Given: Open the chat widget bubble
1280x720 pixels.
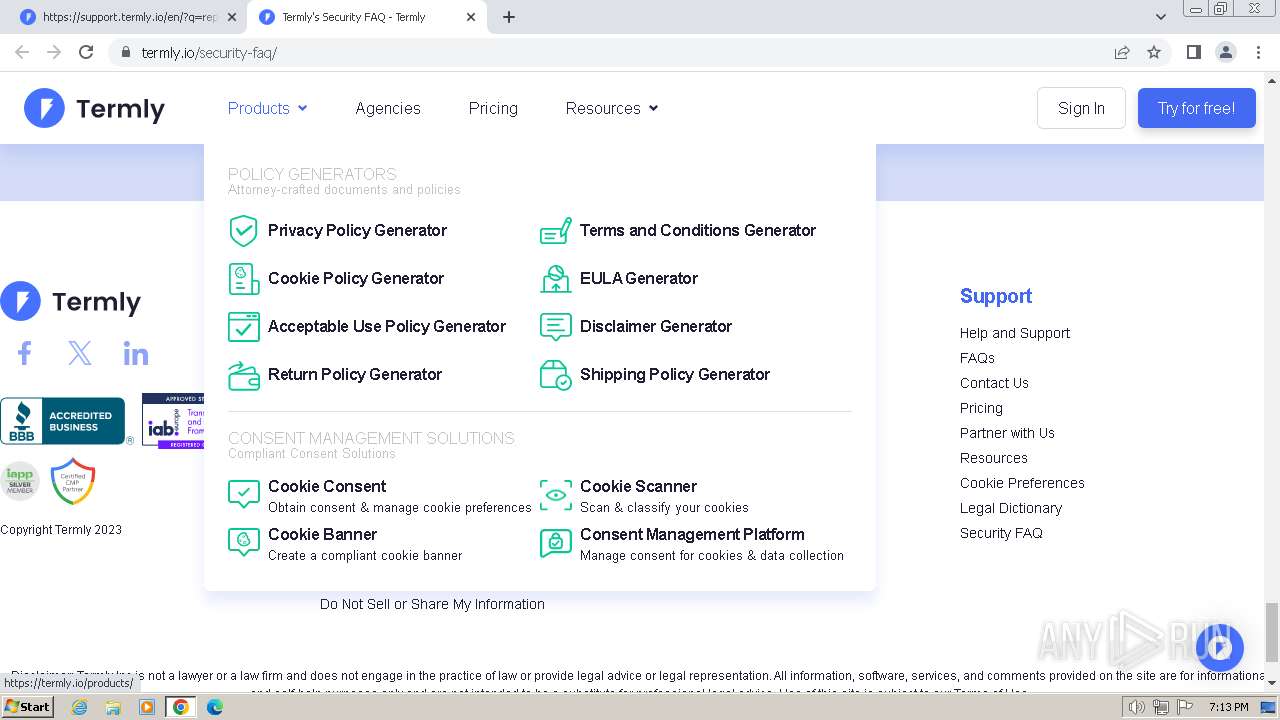Looking at the screenshot, I should (x=1219, y=648).
